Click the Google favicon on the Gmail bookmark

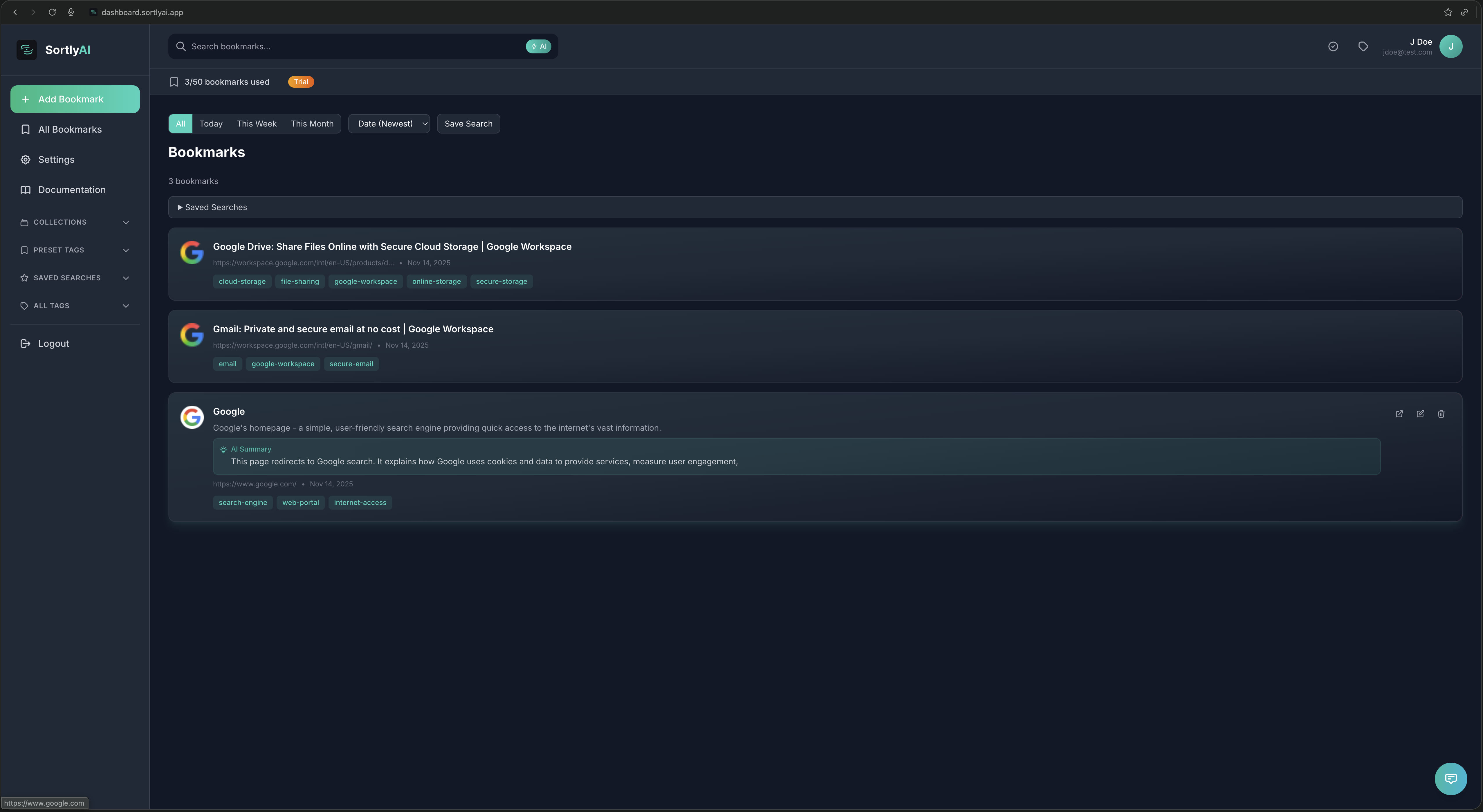point(192,335)
